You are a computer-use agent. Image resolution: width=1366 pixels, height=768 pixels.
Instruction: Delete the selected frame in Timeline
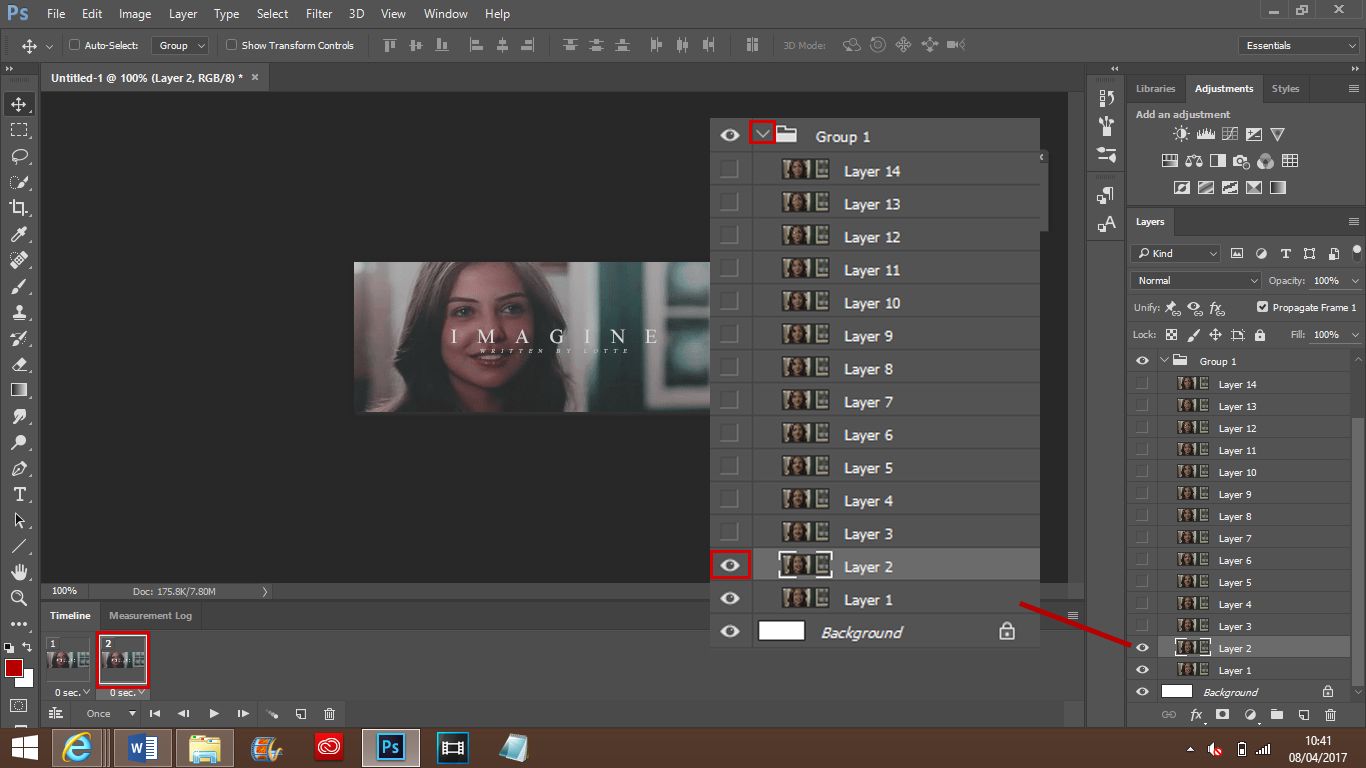(330, 714)
